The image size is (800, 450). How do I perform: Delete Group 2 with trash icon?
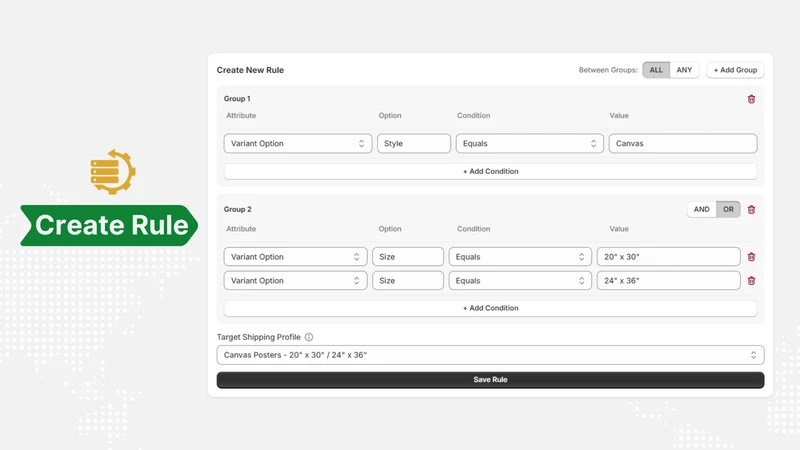click(751, 210)
